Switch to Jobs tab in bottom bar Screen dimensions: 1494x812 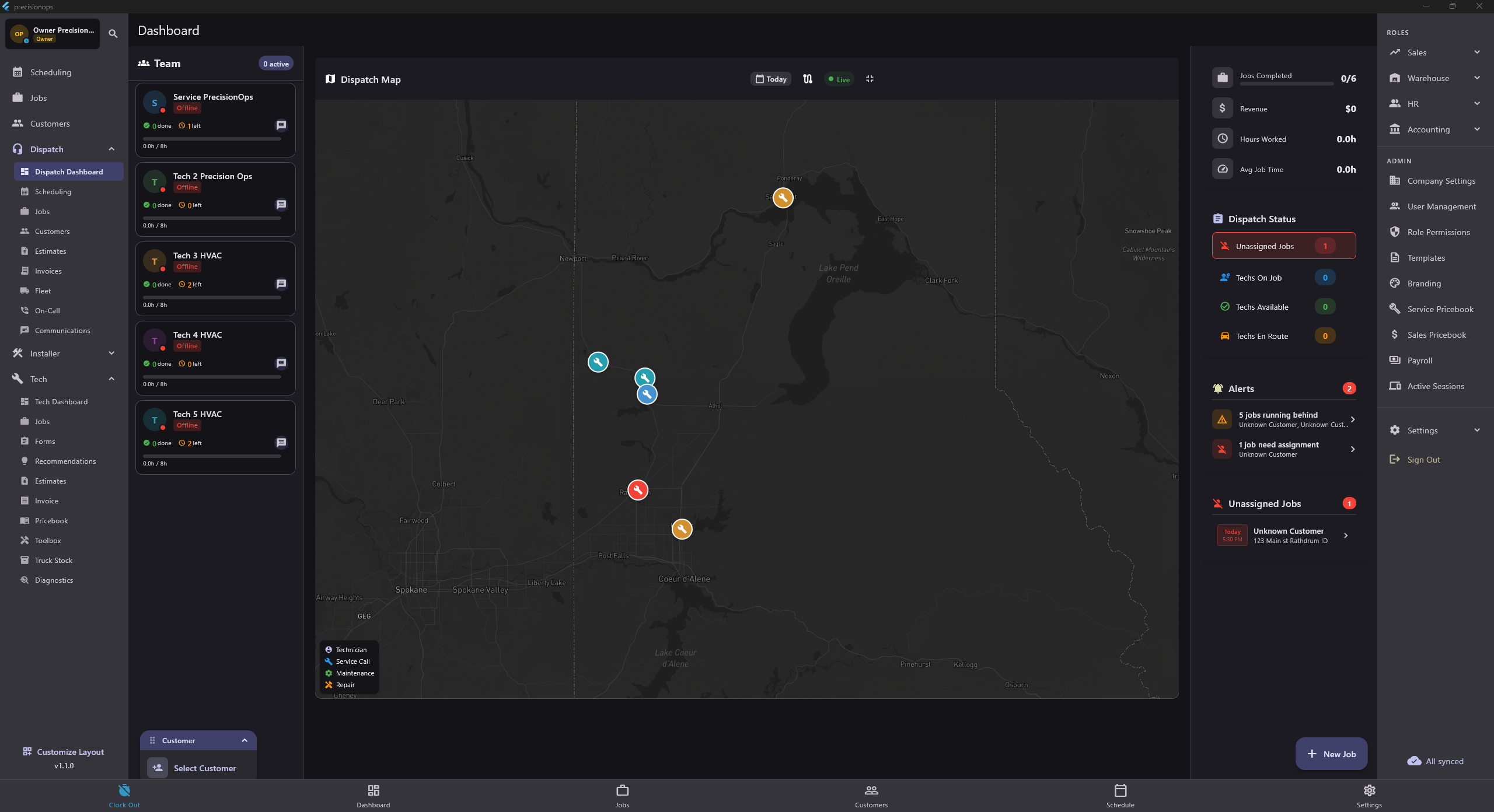coord(623,796)
